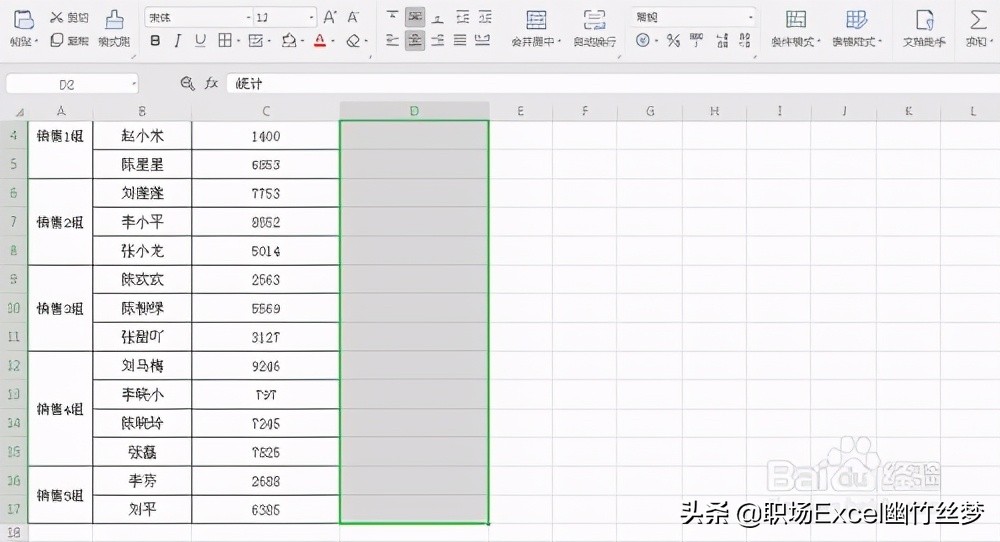Viewport: 1000px width, 542px height.
Task: Select the cell containing 刘平
Action: [x=142, y=509]
